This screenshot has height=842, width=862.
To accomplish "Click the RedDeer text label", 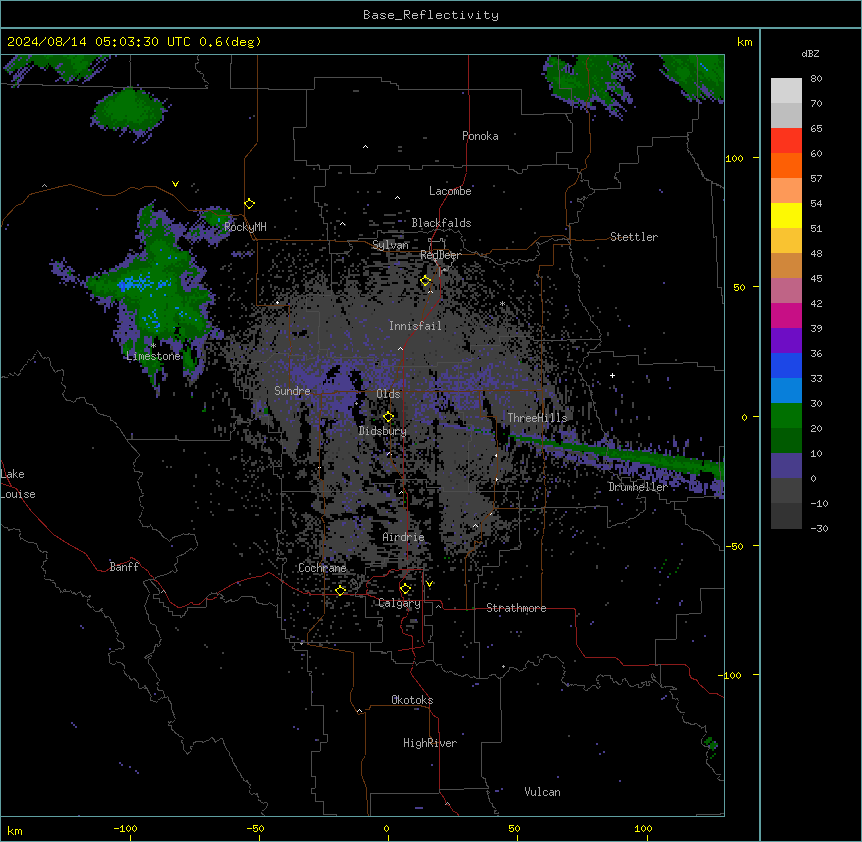I will [440, 255].
